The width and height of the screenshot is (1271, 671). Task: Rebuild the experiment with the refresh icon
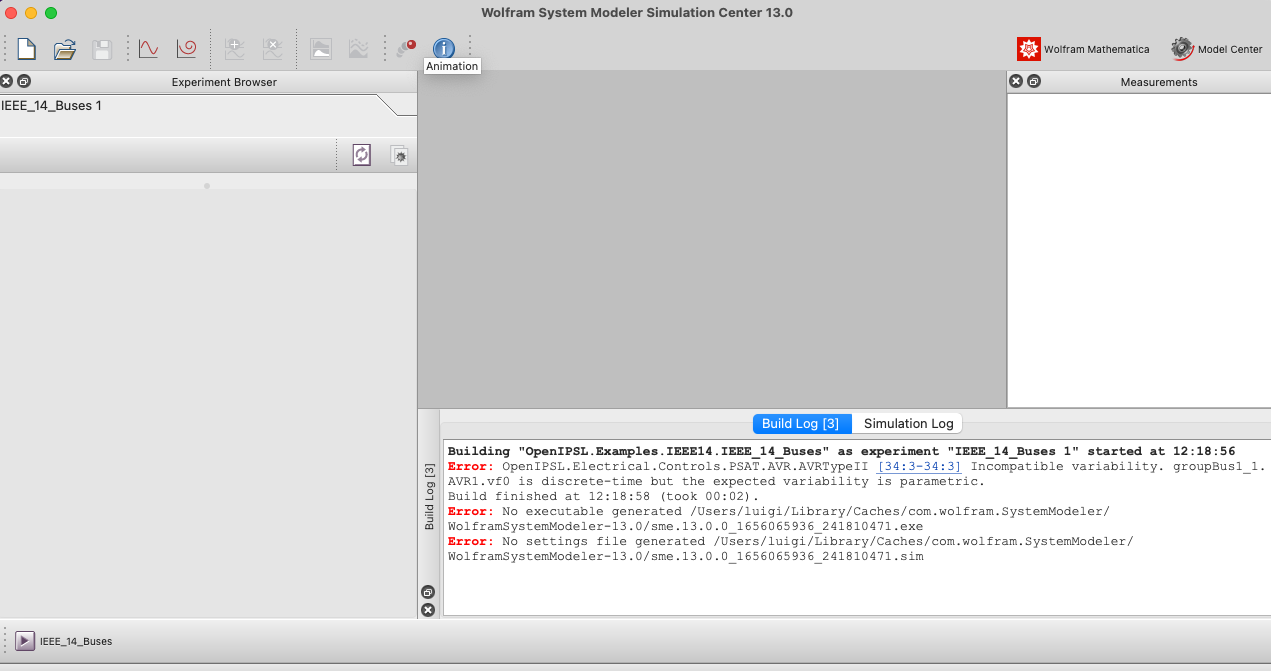pos(361,155)
